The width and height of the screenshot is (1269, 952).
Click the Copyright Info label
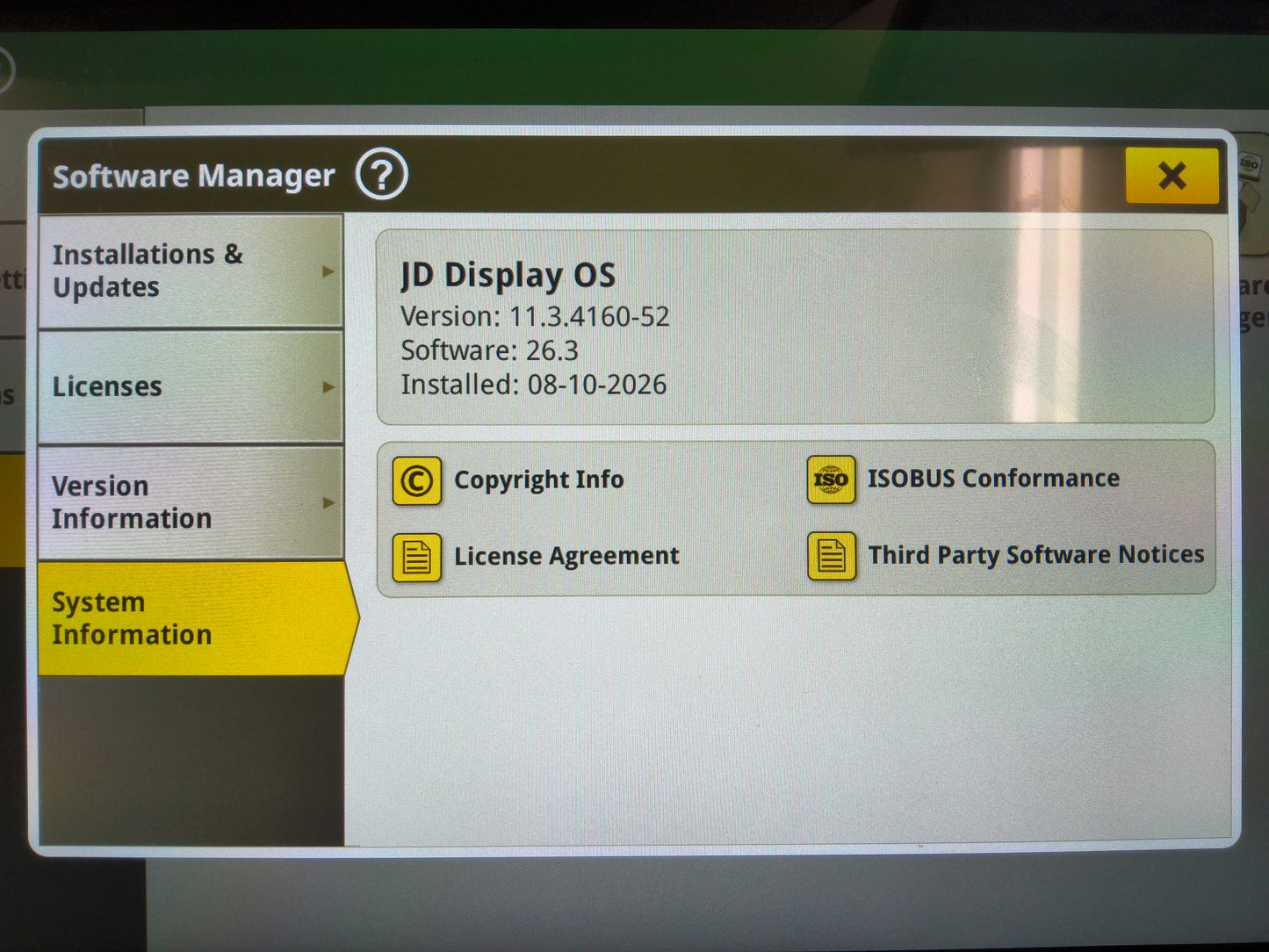[x=538, y=480]
